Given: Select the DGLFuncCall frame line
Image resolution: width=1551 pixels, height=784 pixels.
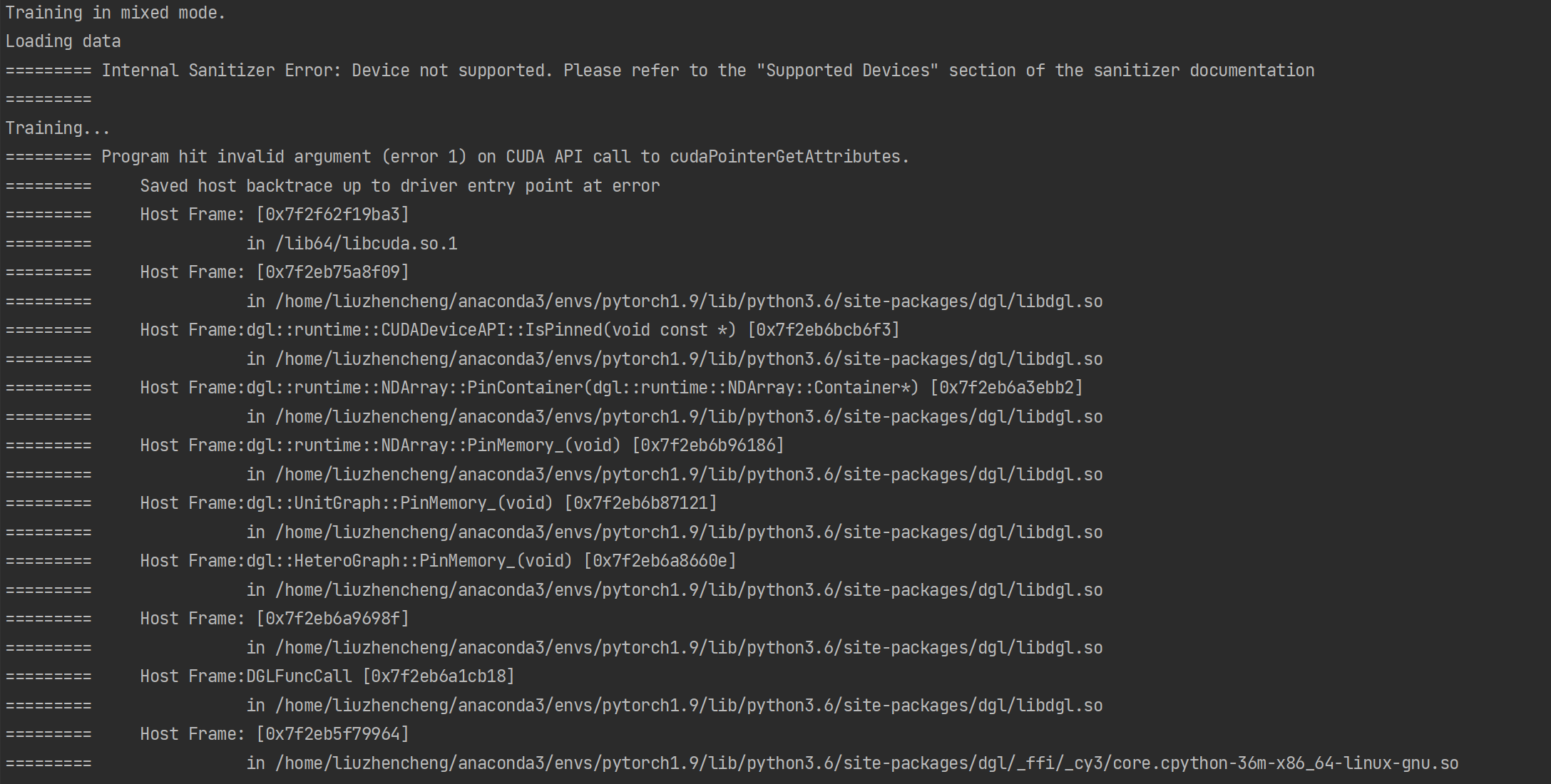Looking at the screenshot, I should coord(328,676).
